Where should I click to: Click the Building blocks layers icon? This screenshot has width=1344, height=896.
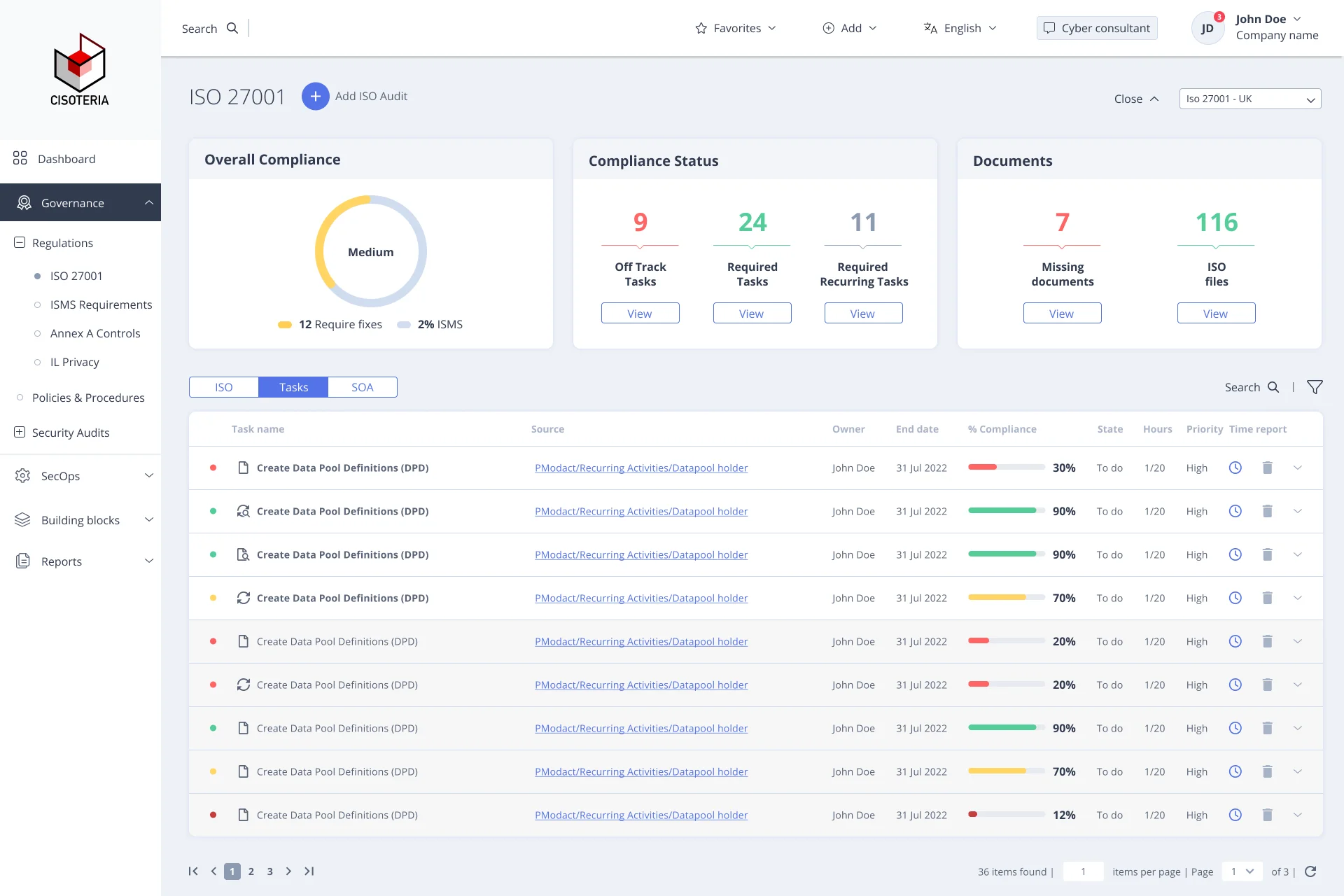tap(22, 519)
